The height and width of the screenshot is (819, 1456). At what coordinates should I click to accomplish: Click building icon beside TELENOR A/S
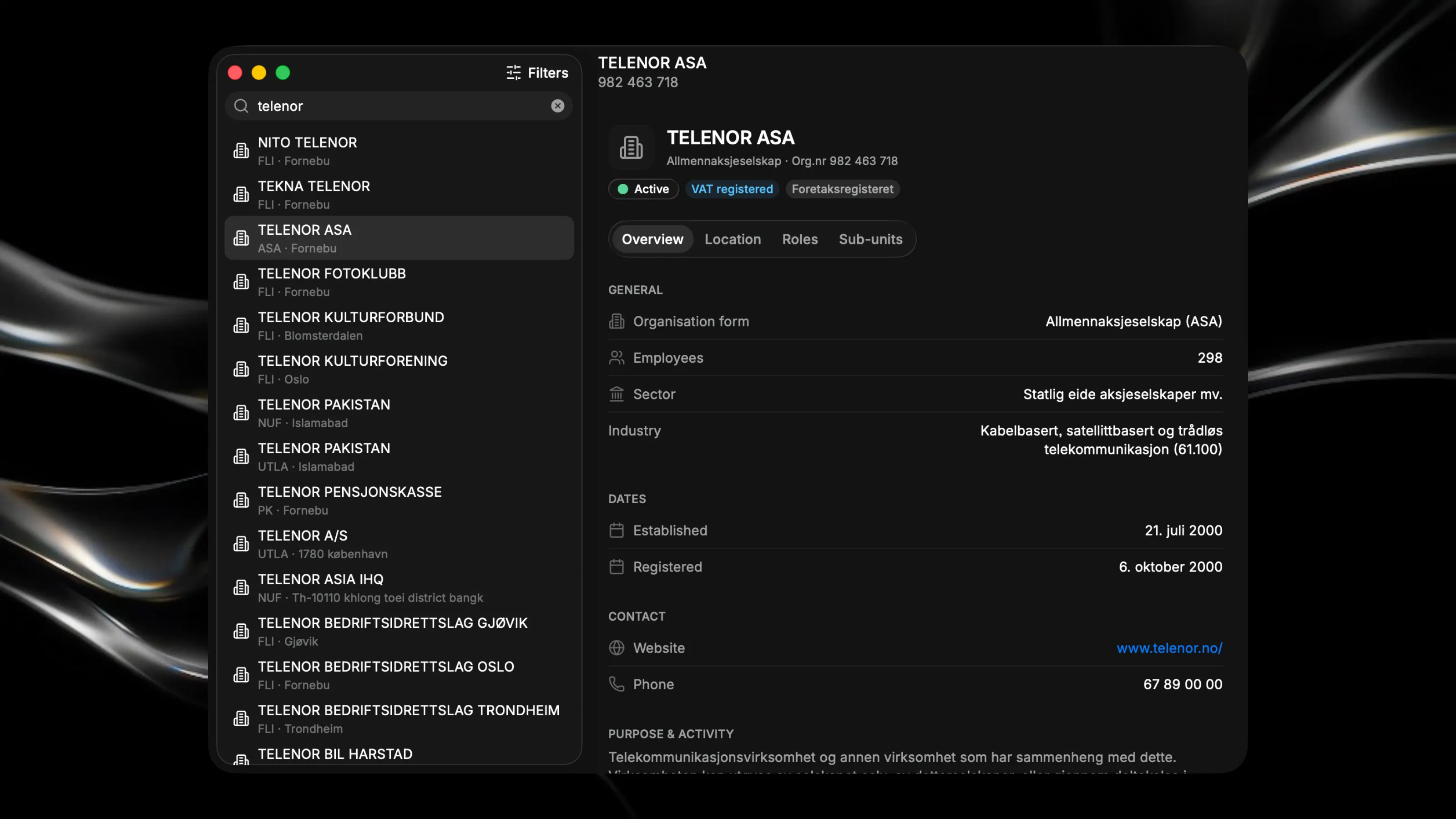tap(241, 544)
